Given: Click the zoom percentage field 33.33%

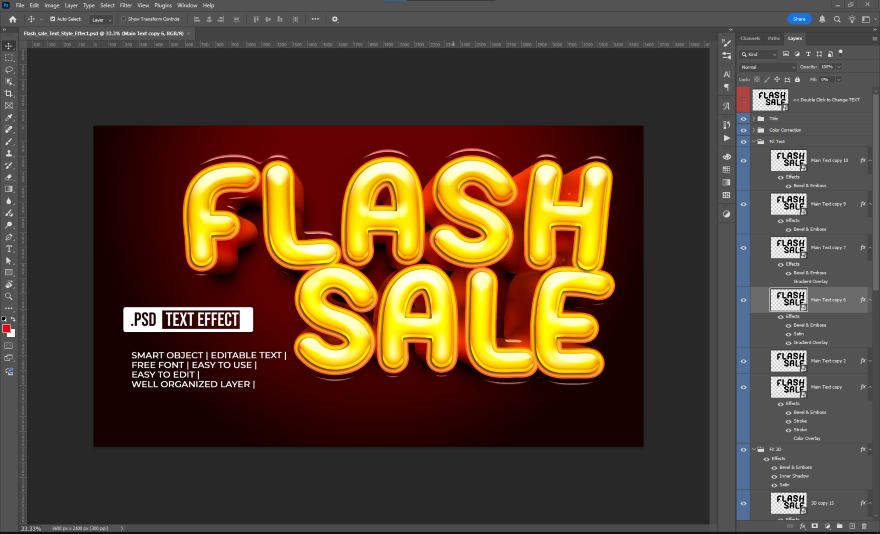Looking at the screenshot, I should tap(31, 528).
